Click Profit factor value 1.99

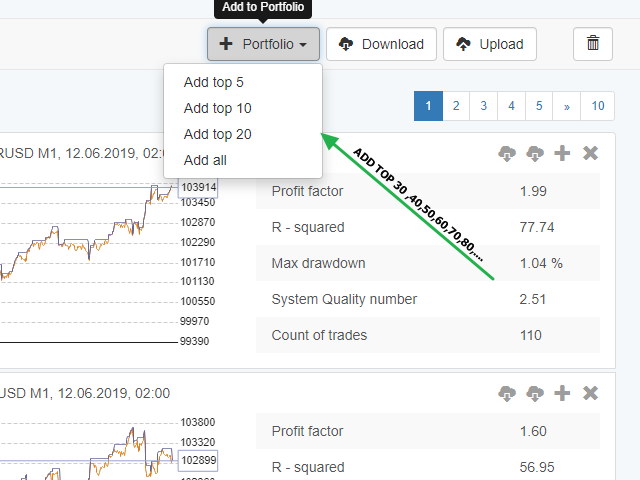click(533, 191)
